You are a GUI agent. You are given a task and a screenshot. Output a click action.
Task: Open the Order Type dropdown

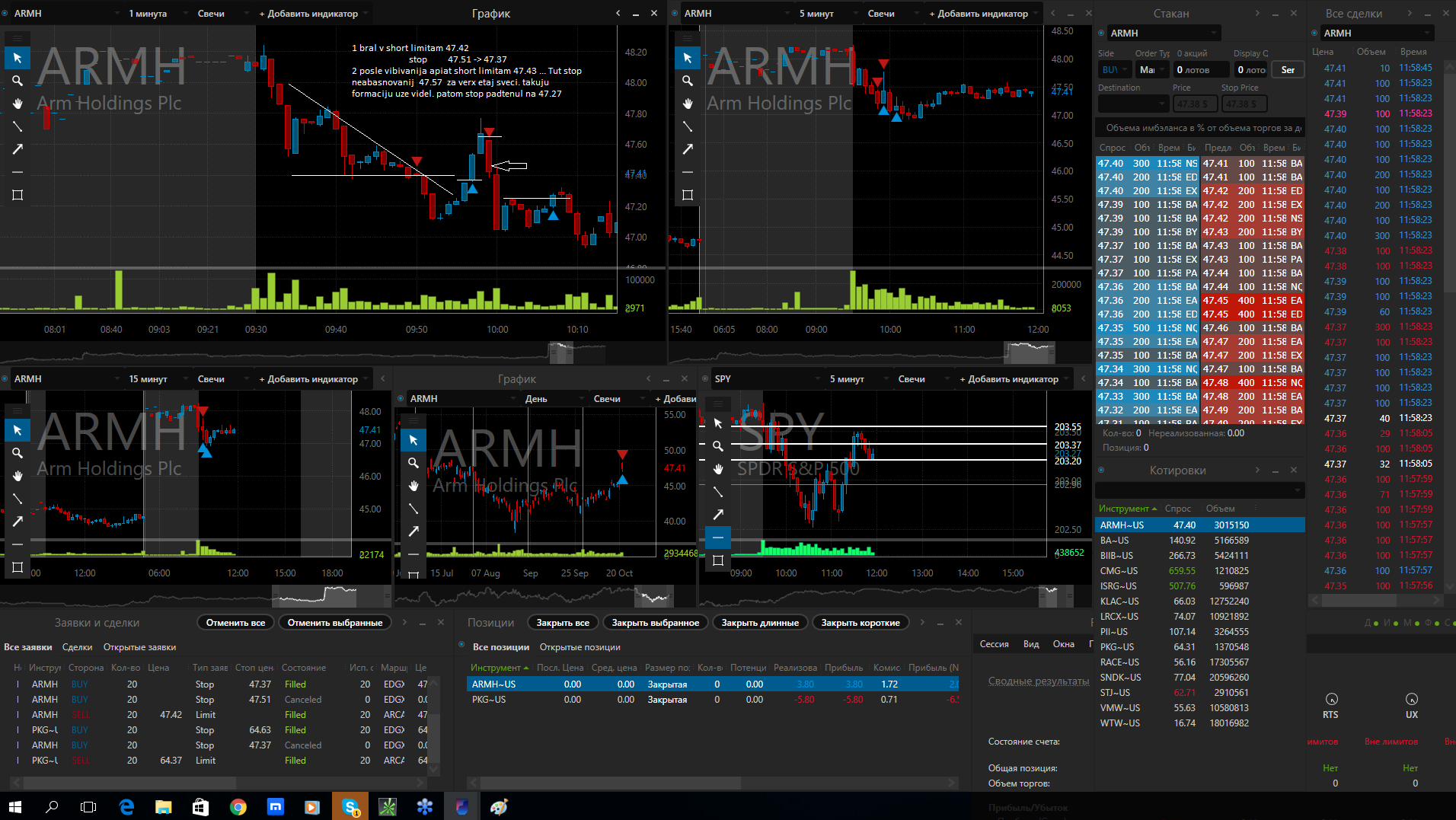(x=1151, y=69)
